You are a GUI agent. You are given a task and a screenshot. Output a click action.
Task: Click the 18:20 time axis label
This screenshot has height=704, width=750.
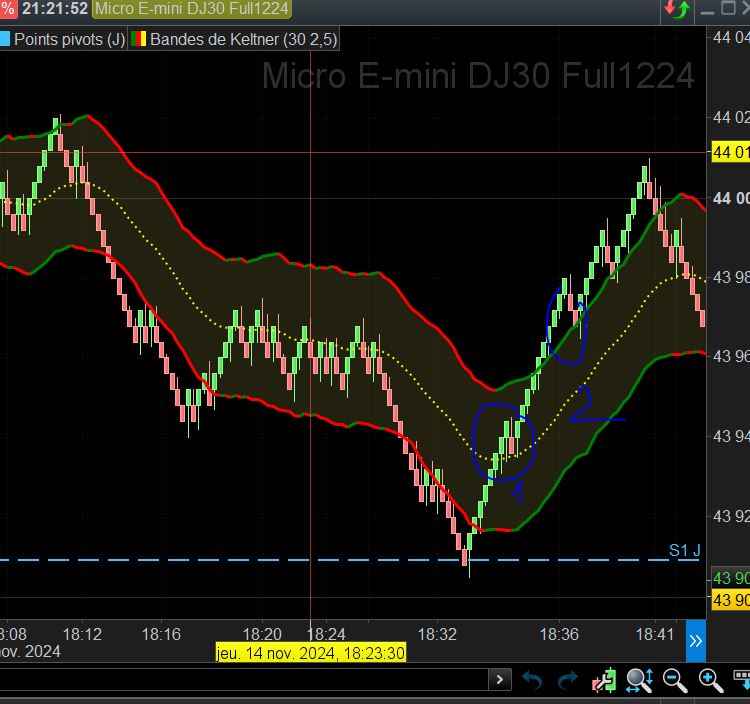[262, 635]
